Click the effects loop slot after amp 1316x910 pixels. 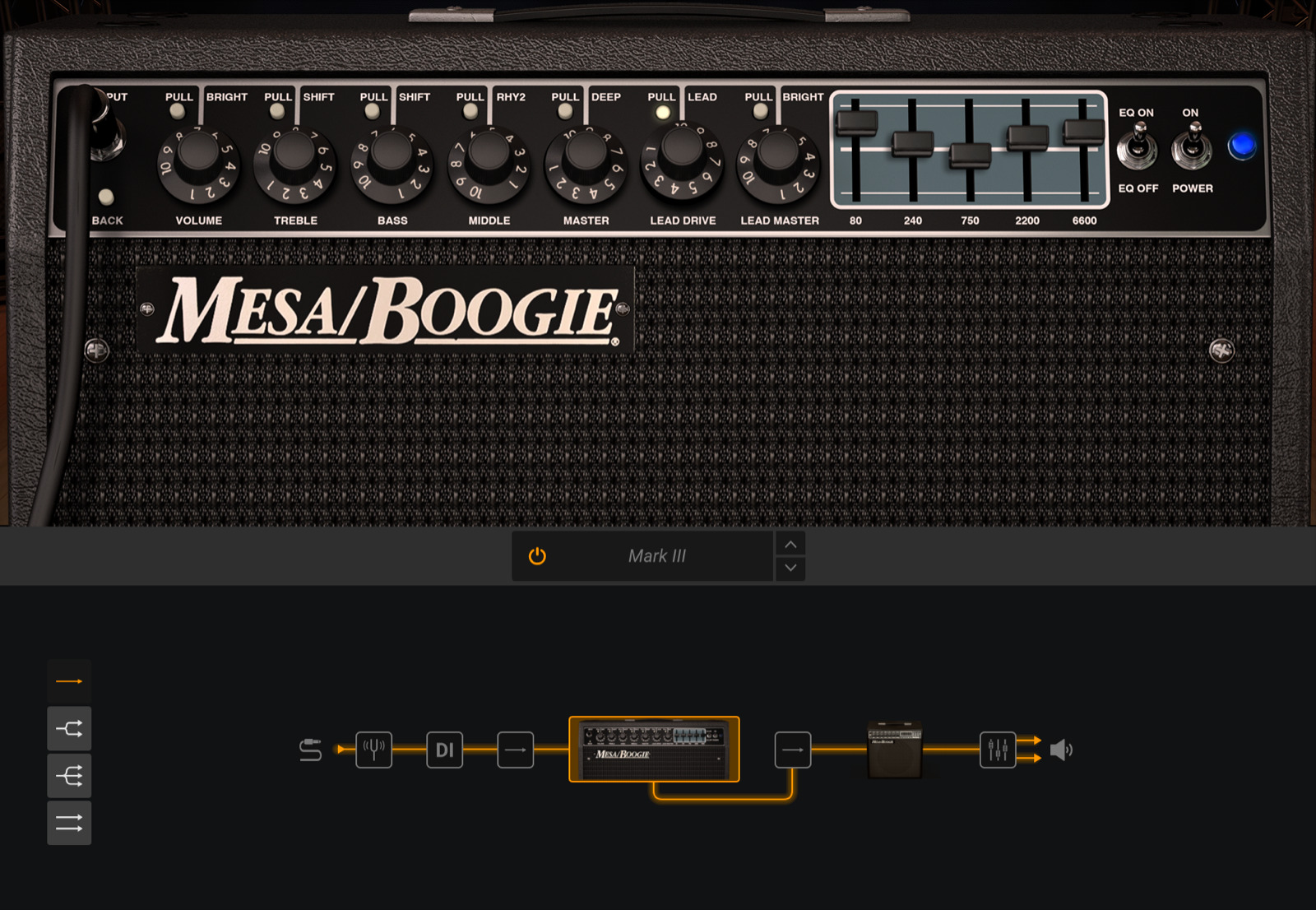[x=793, y=750]
